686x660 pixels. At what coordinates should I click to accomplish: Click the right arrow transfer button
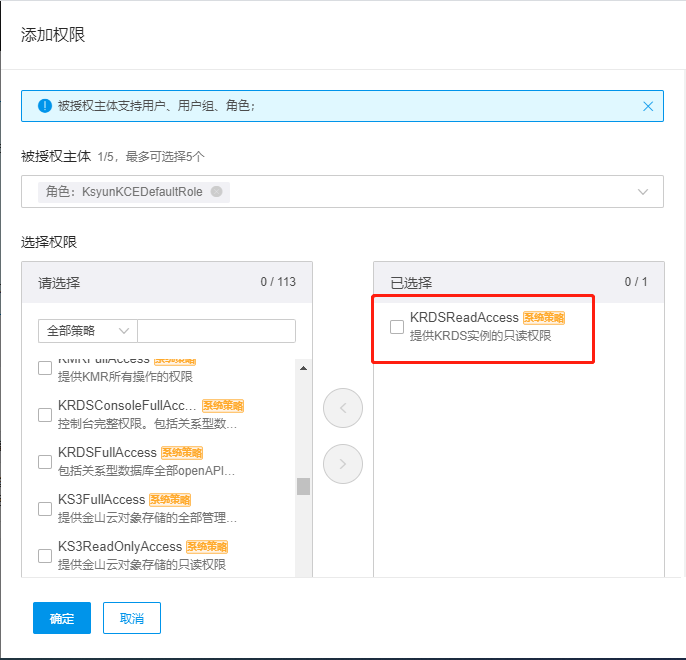[343, 463]
